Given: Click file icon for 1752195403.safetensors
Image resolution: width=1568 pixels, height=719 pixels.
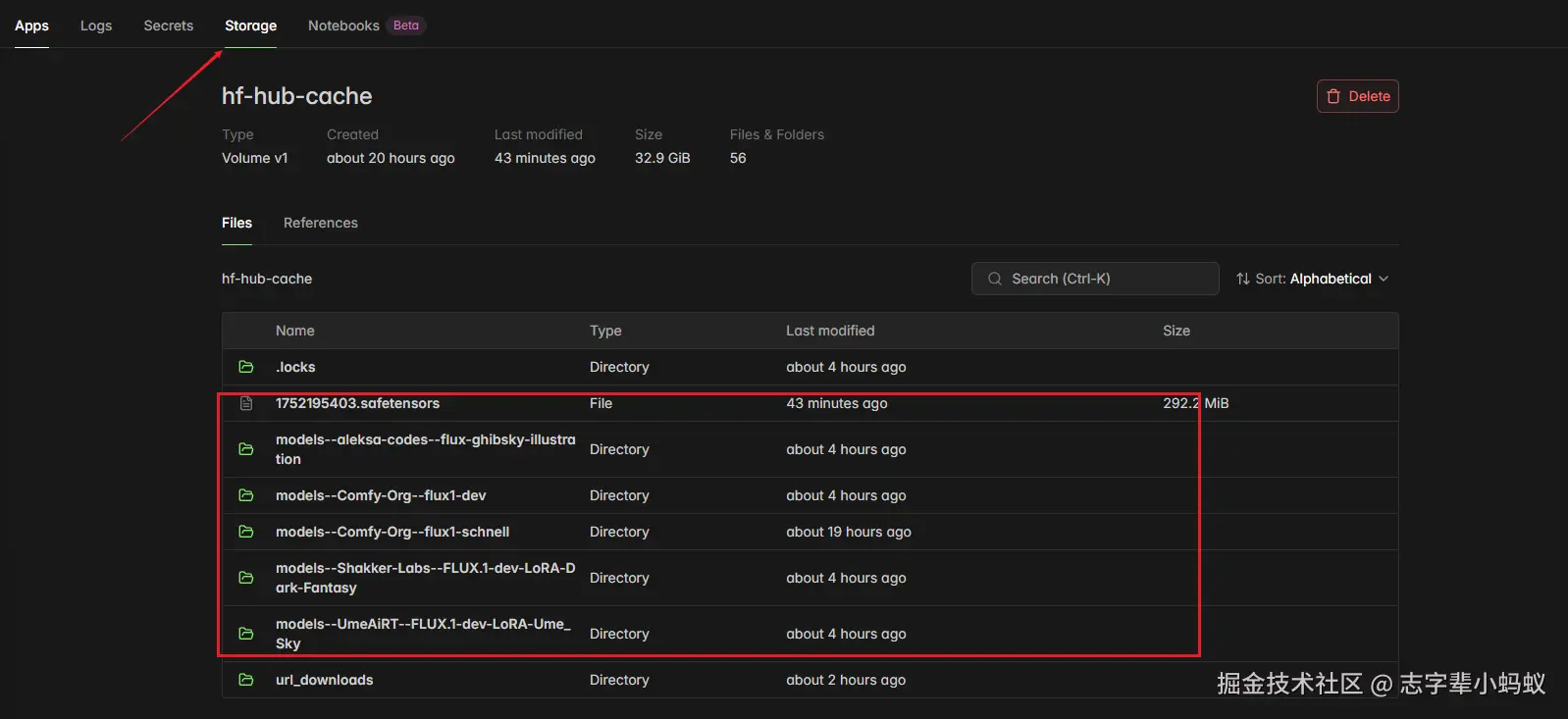Looking at the screenshot, I should [246, 403].
